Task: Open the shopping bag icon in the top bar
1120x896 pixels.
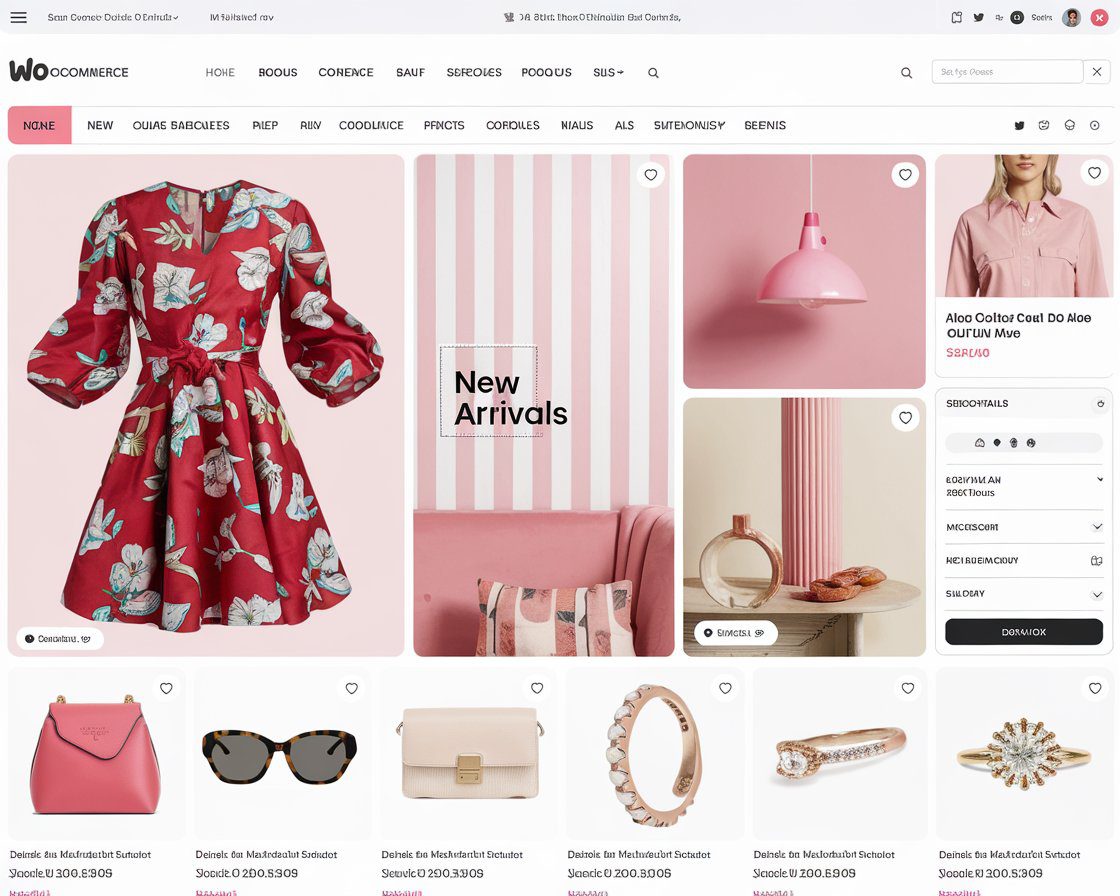Action: coord(955,17)
